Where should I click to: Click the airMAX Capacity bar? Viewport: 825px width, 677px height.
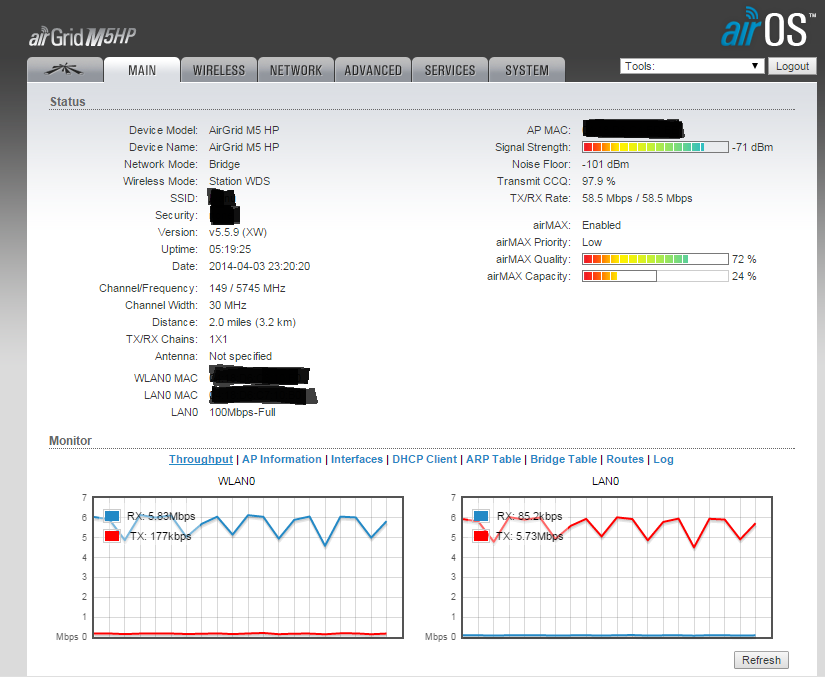[655, 276]
